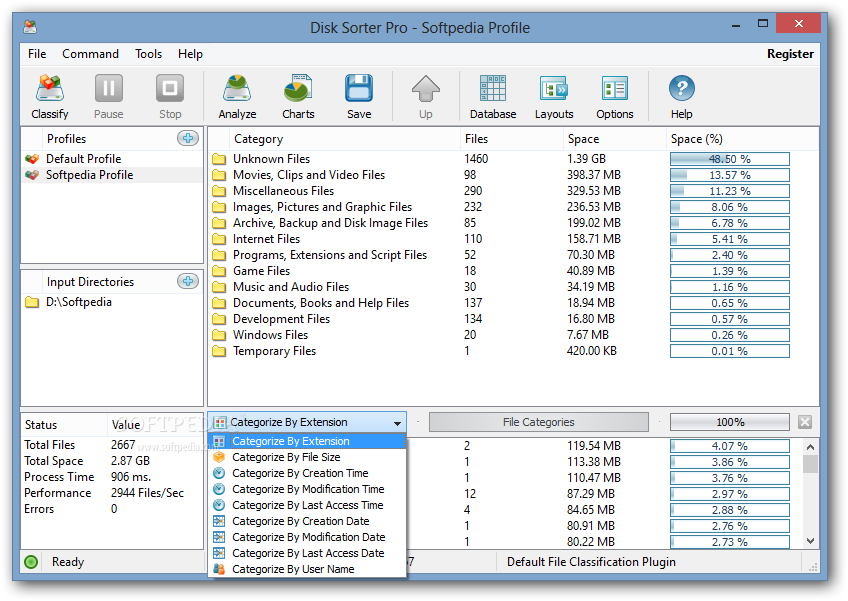This screenshot has width=848, height=601.
Task: Click the Temporary Files folder icon
Action: coord(219,351)
